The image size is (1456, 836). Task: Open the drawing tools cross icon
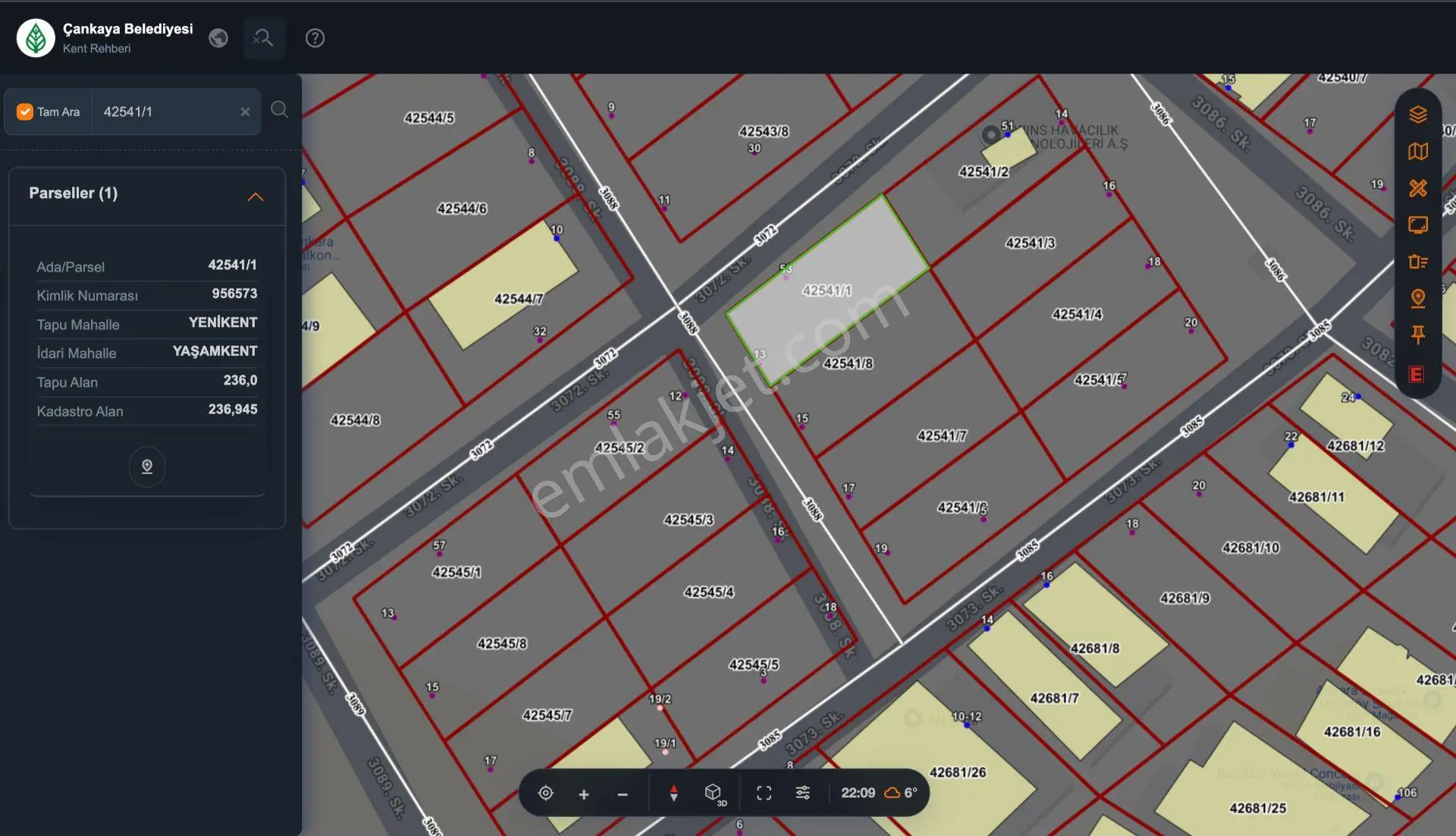point(1417,188)
